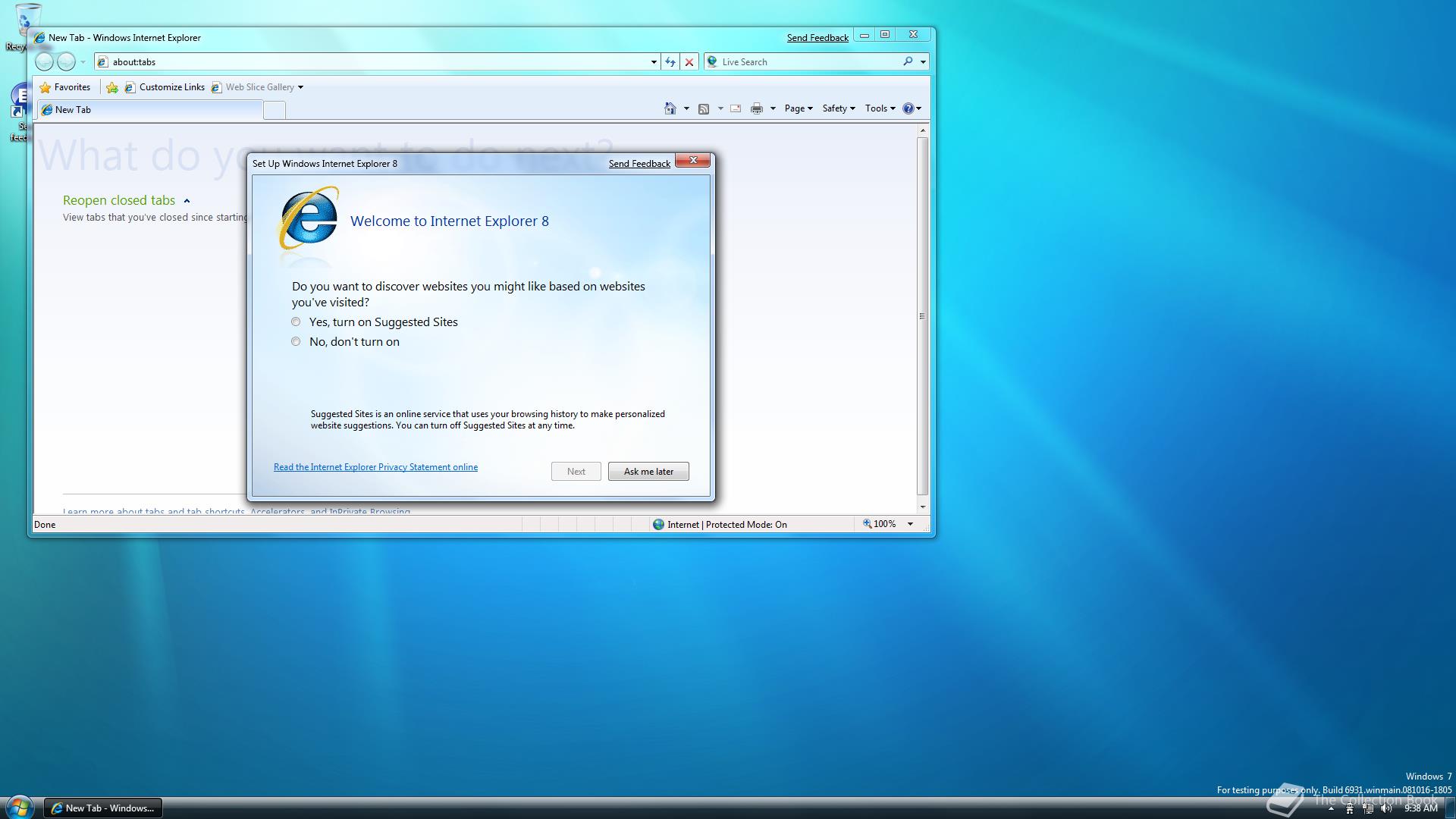Click the Forward navigation button
The height and width of the screenshot is (819, 1456).
pyautogui.click(x=67, y=62)
